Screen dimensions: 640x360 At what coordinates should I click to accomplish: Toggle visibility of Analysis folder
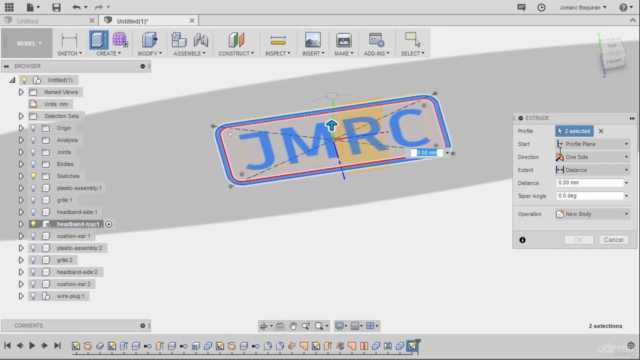[33, 140]
